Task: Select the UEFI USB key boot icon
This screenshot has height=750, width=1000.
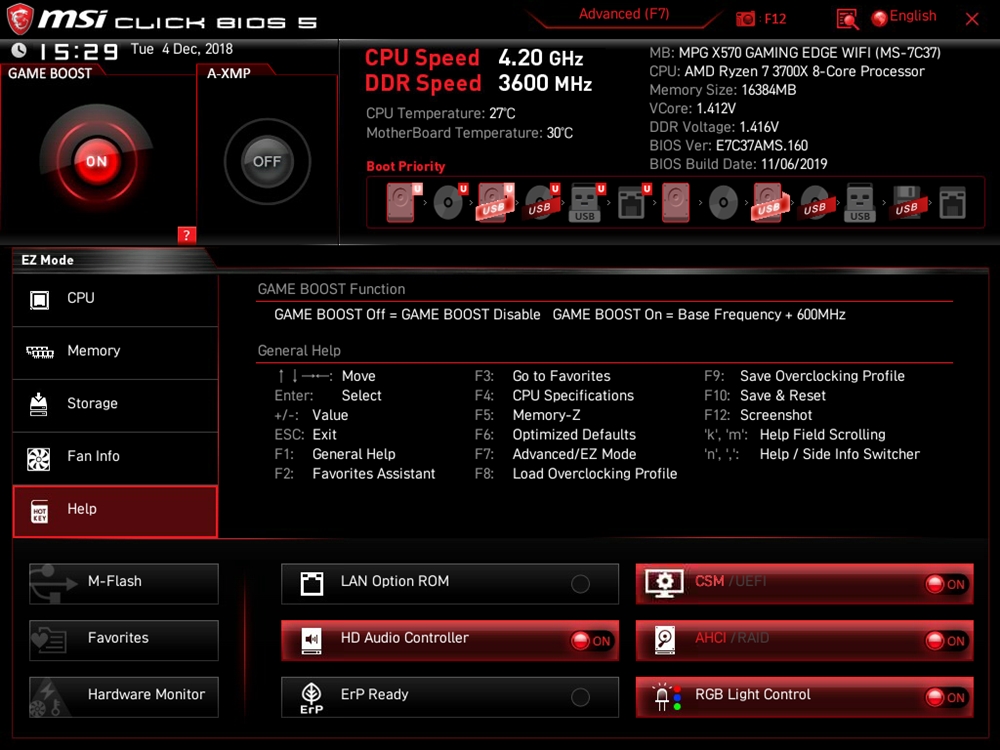Action: coord(586,202)
